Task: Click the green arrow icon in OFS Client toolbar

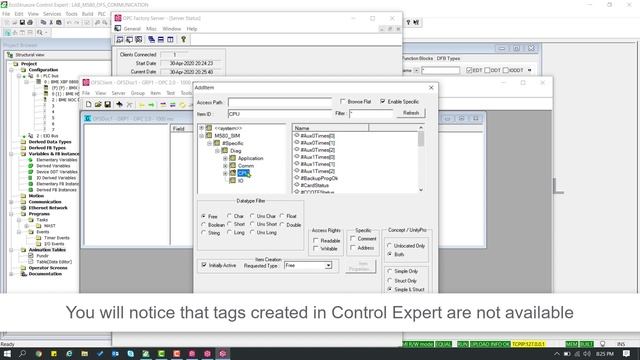Action: 151,105
